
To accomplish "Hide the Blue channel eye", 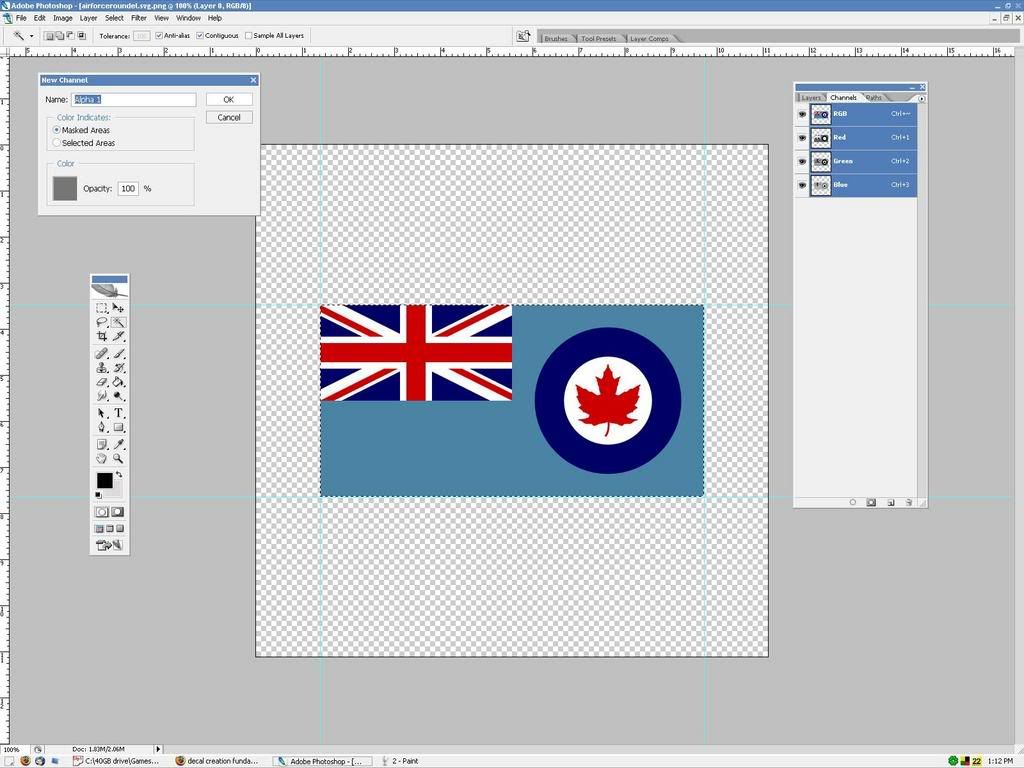I will coord(802,185).
